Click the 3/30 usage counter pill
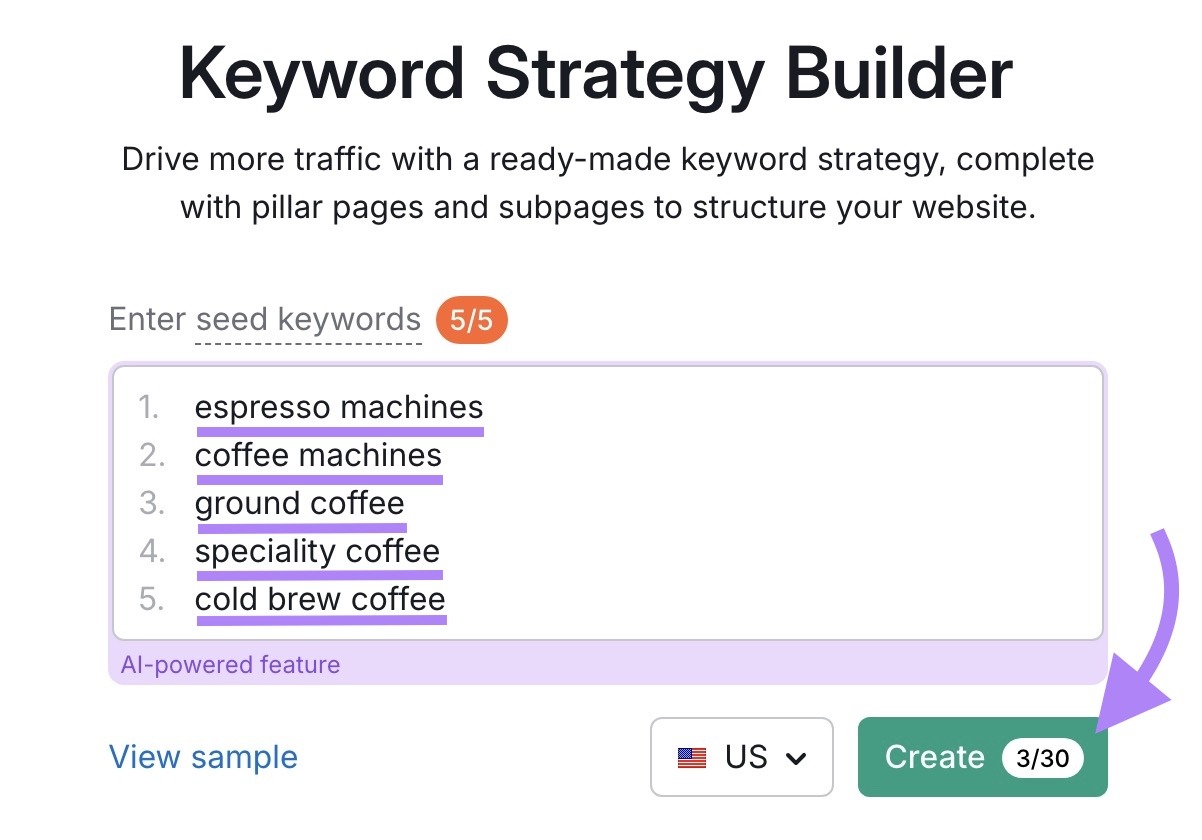Image resolution: width=1202 pixels, height=840 pixels. point(1044,758)
